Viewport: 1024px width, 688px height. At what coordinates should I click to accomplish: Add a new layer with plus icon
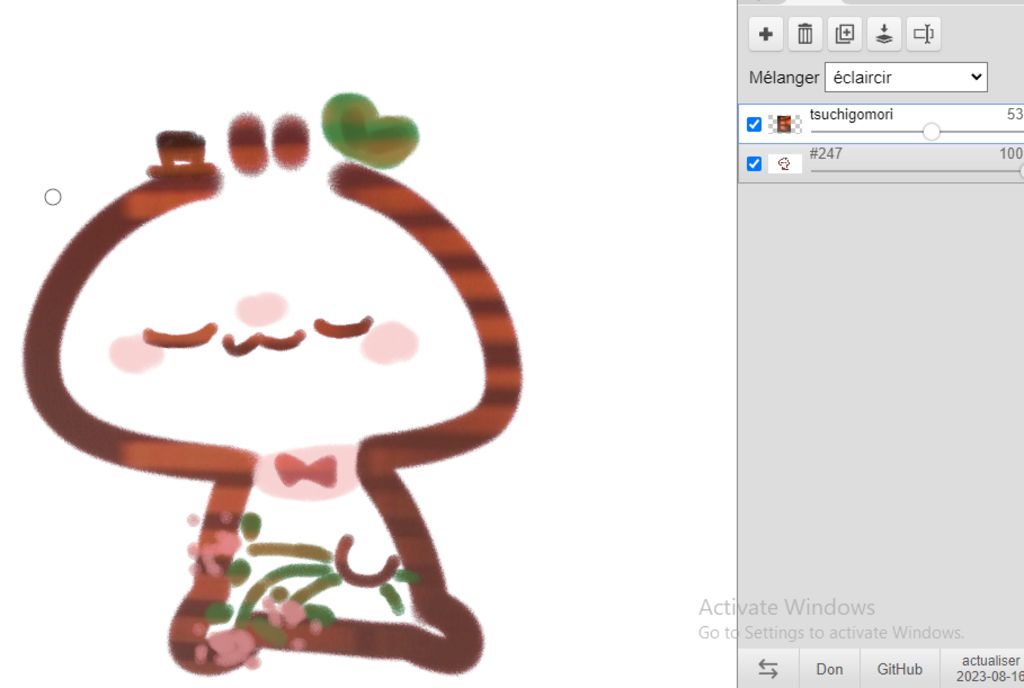click(766, 34)
